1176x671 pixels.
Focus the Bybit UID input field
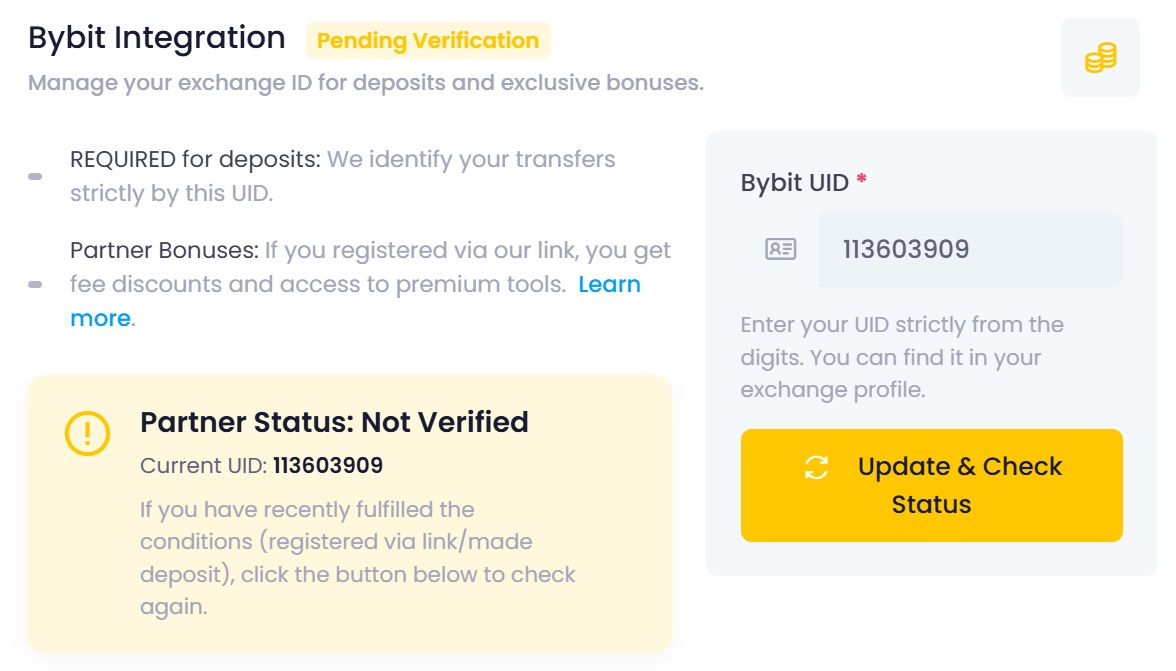tap(970, 250)
